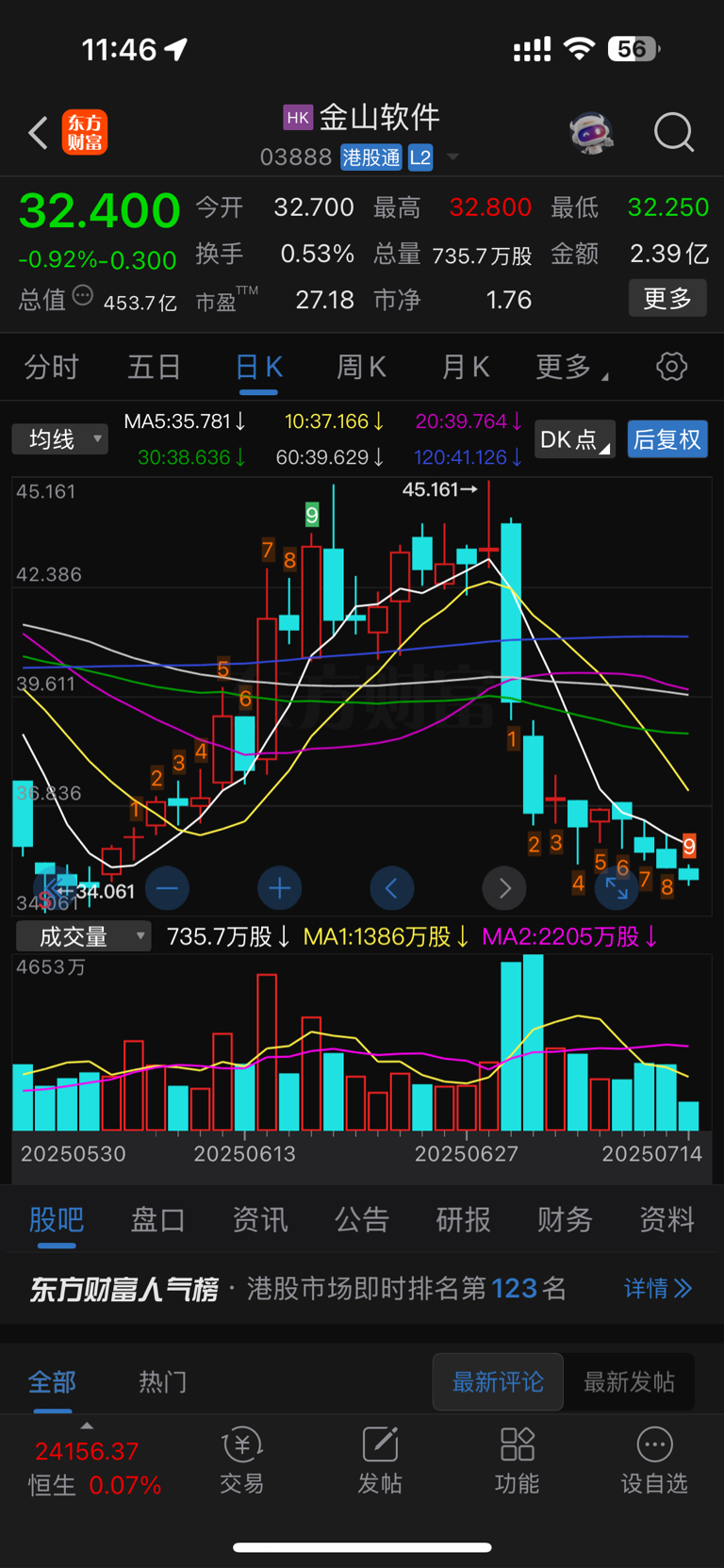Select the 热门 posts filter
Image resolution: width=724 pixels, height=1568 pixels.
click(x=163, y=1382)
